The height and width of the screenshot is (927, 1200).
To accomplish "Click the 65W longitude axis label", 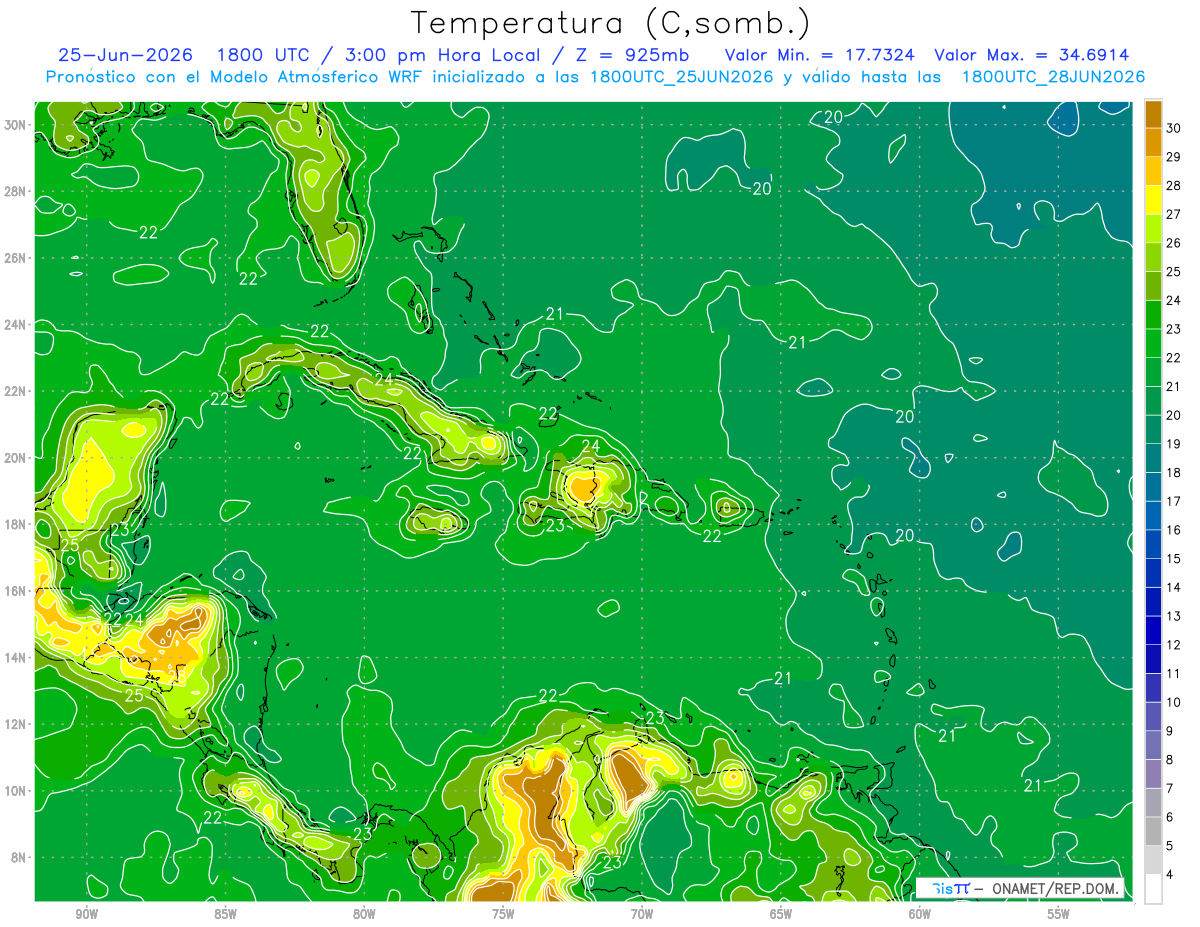I will 781,914.
